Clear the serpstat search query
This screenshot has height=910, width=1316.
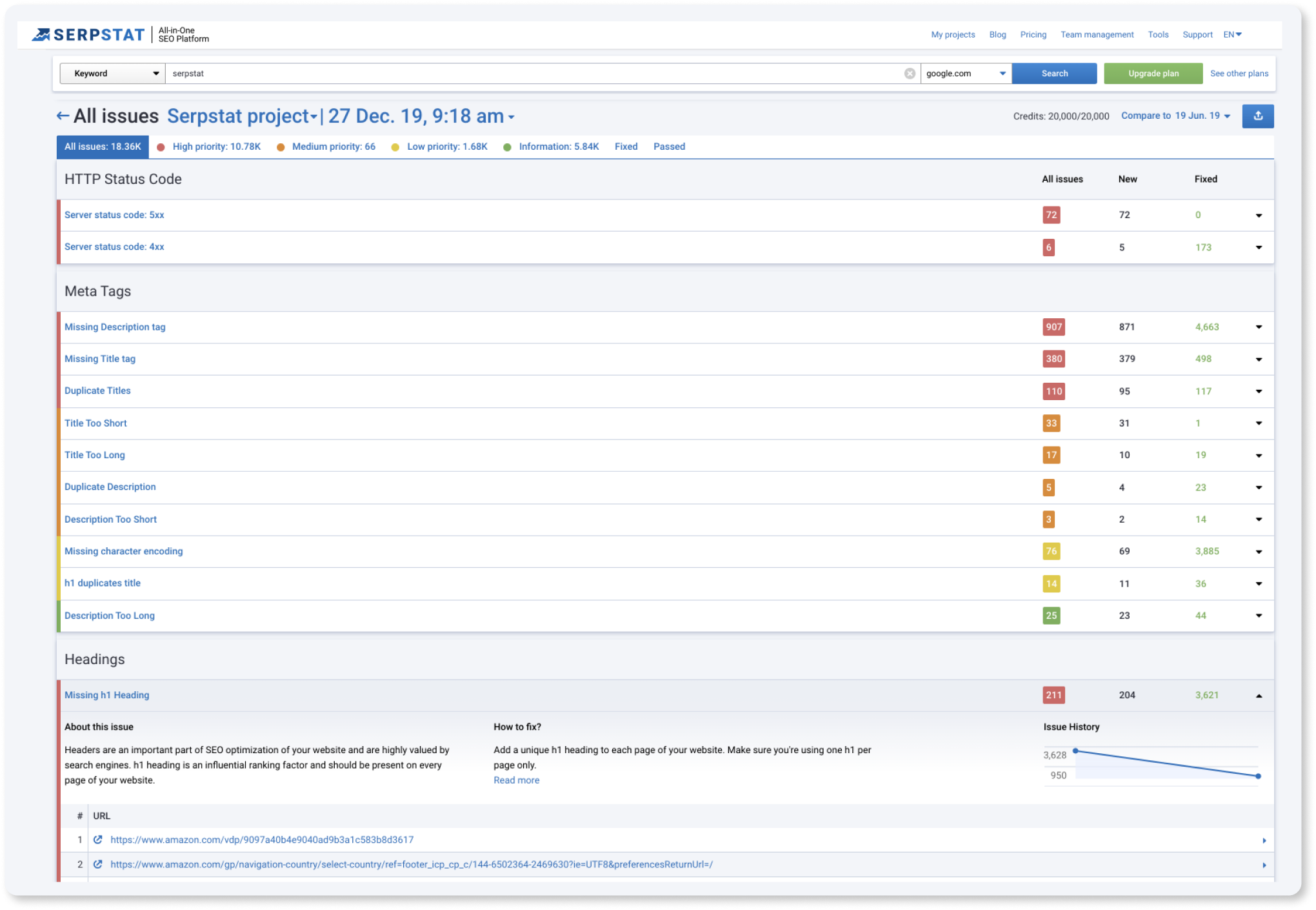tap(910, 74)
